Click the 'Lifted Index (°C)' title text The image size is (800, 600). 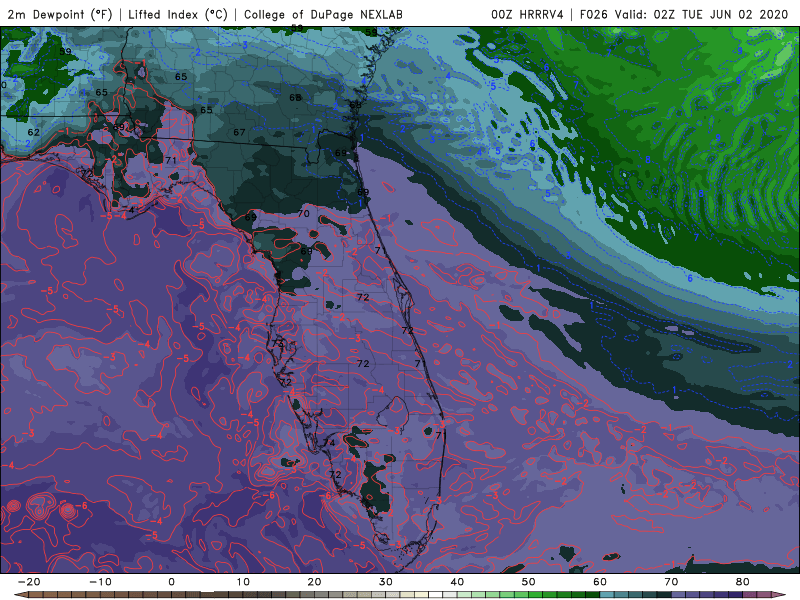(x=178, y=15)
